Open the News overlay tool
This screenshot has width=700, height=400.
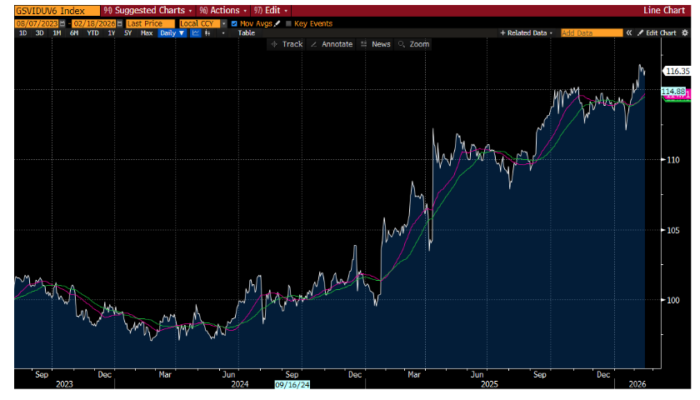pyautogui.click(x=376, y=44)
